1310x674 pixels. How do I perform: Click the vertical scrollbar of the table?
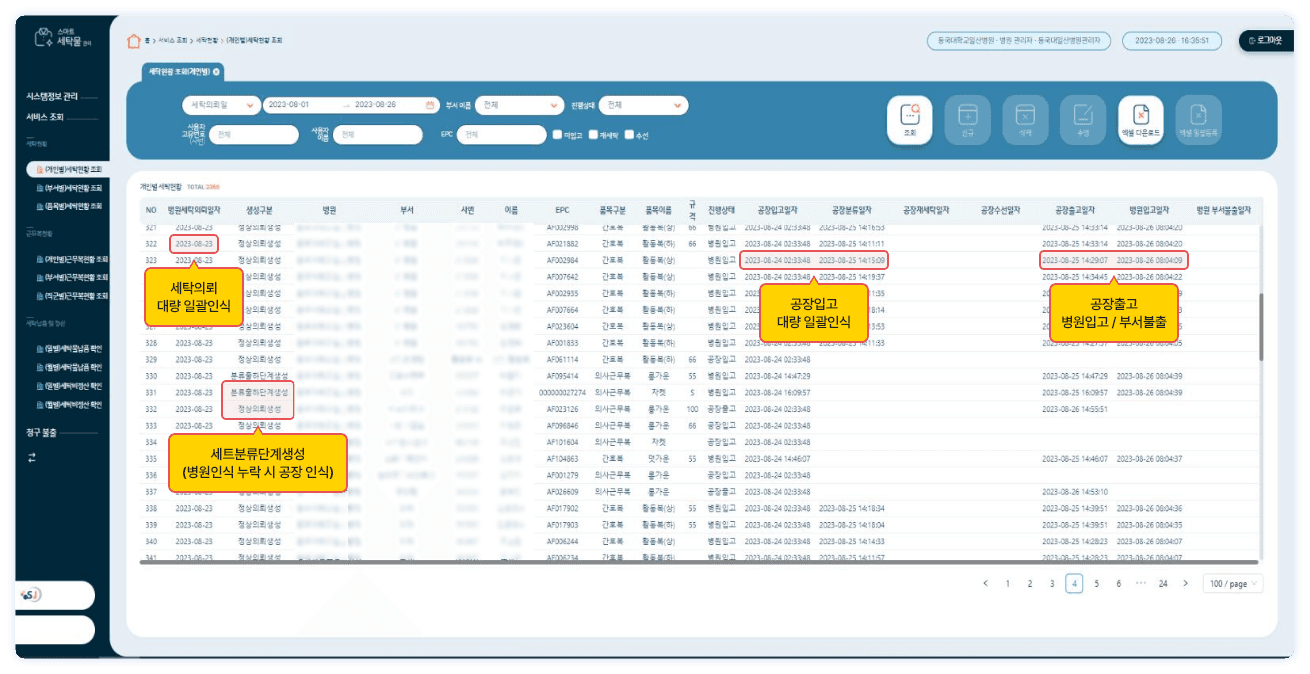pos(1260,327)
